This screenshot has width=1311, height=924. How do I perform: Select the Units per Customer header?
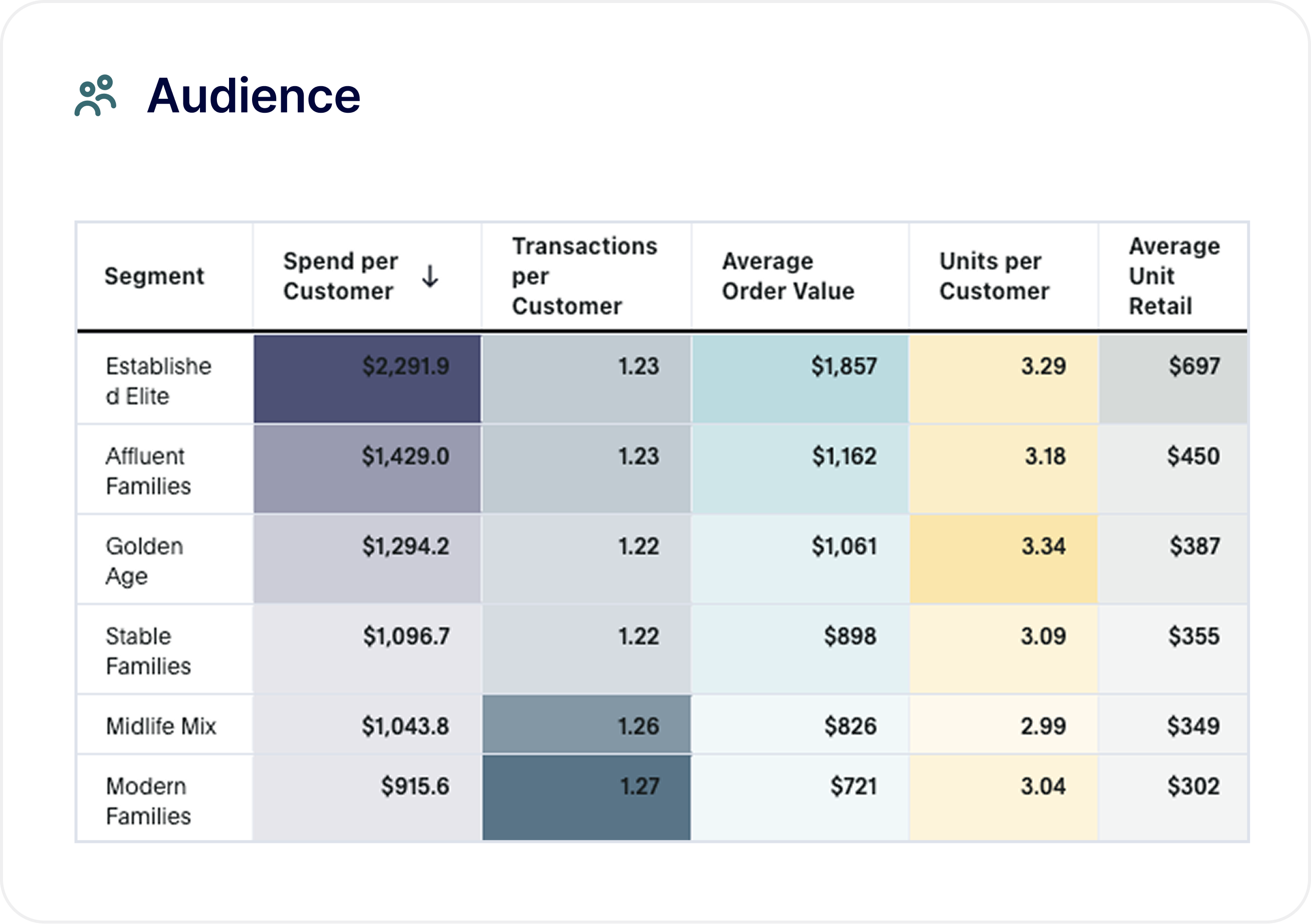994,277
